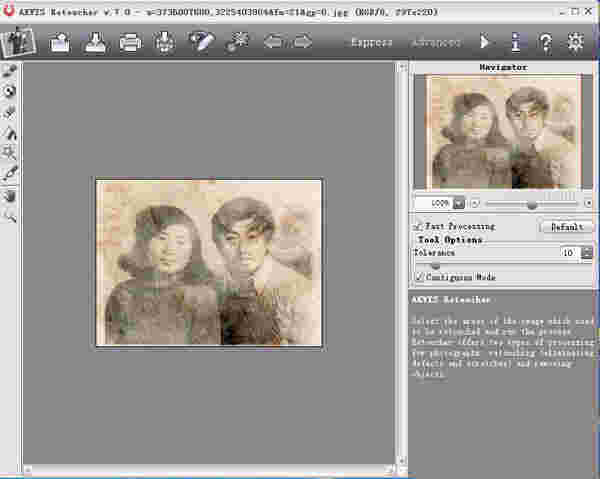This screenshot has width=600, height=479.
Task: Select the Hand tool in left toolbar
Action: click(11, 194)
